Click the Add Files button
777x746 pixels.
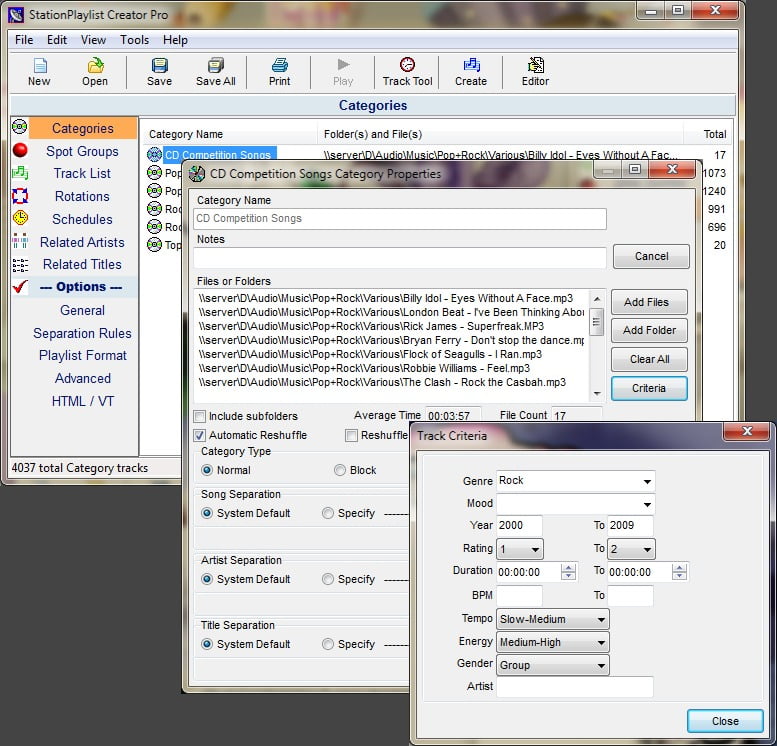click(649, 302)
